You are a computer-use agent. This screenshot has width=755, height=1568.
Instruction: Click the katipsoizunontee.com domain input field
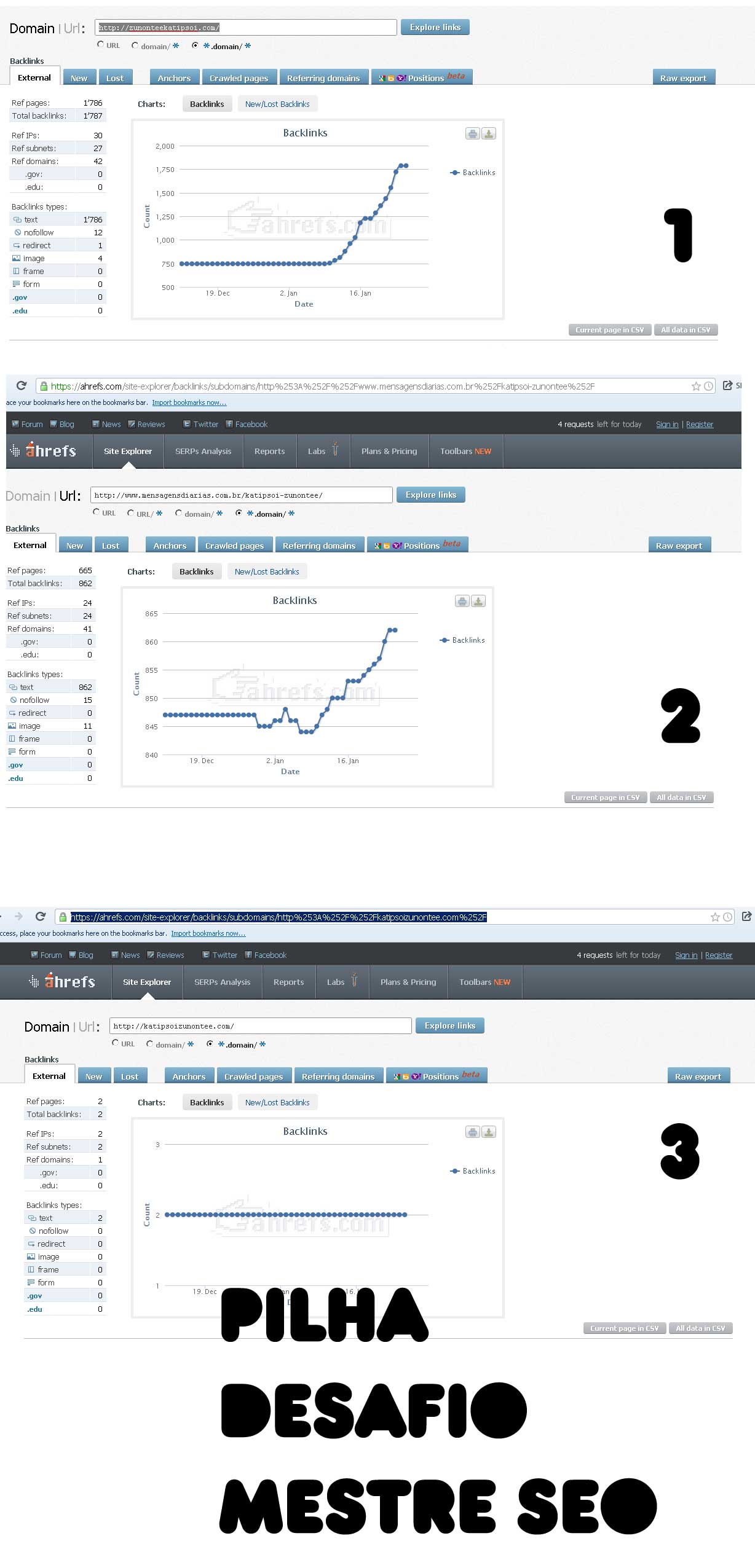click(x=260, y=1025)
